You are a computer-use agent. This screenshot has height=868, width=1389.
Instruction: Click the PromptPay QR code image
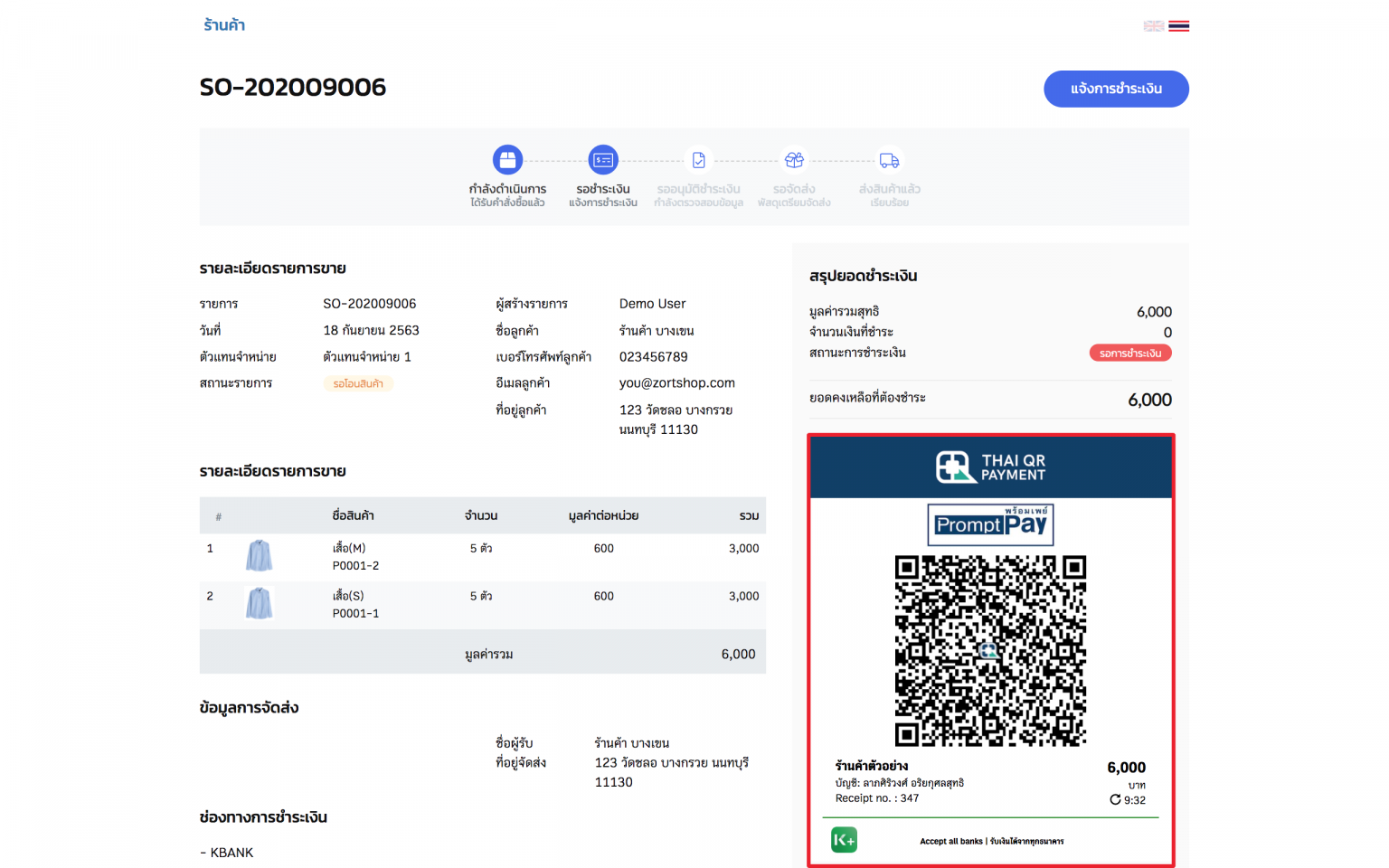coord(990,651)
